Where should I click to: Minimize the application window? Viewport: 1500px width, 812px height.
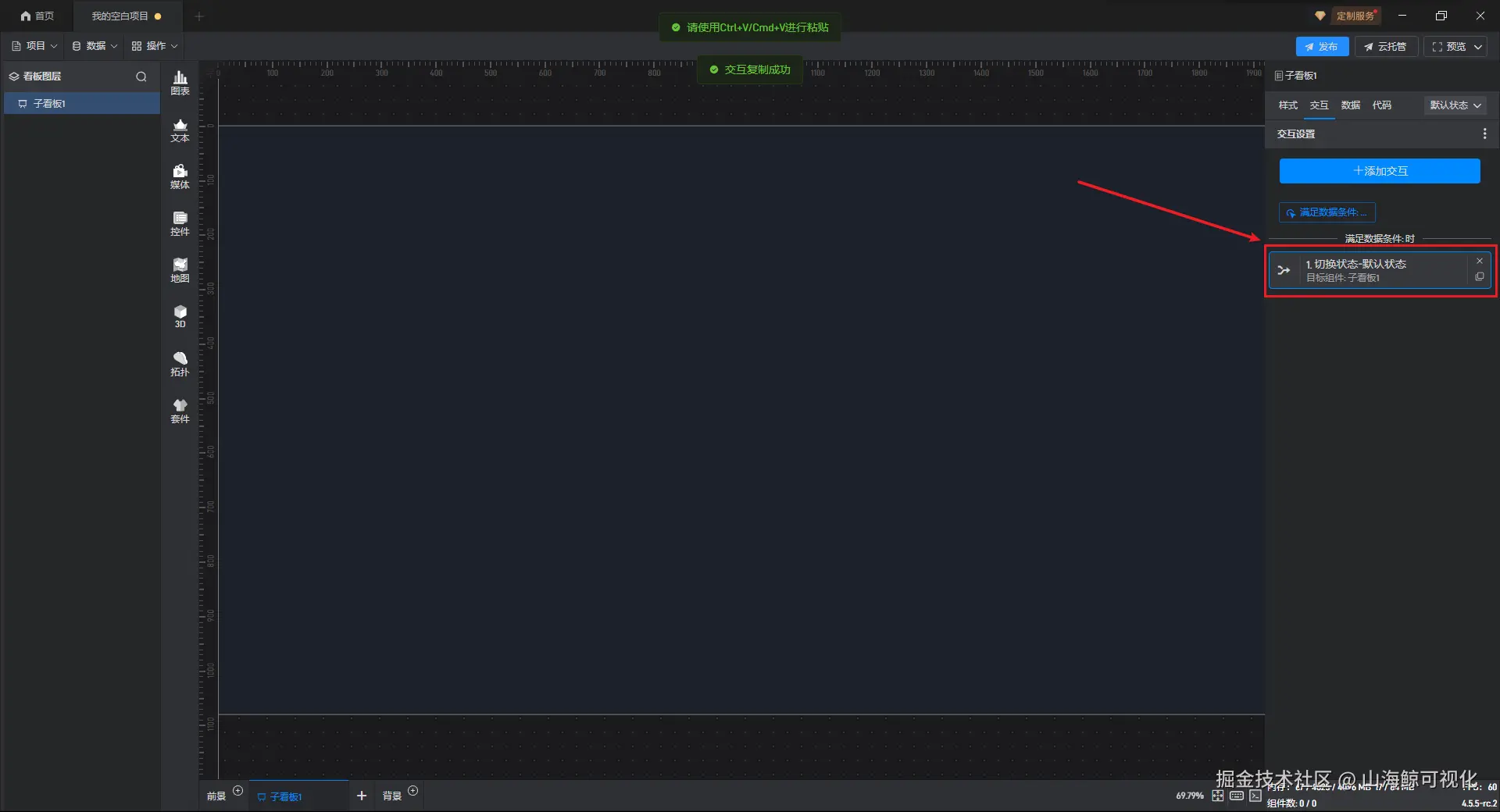(1402, 16)
